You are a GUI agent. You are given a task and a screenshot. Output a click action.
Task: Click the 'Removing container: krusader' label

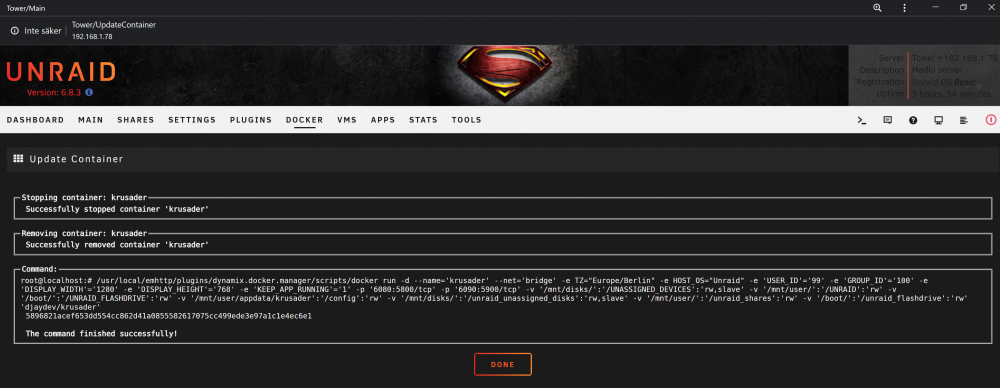coord(84,234)
